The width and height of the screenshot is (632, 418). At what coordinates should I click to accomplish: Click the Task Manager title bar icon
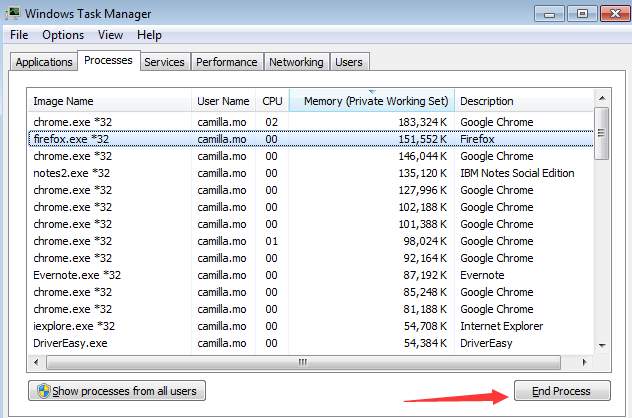[12, 13]
